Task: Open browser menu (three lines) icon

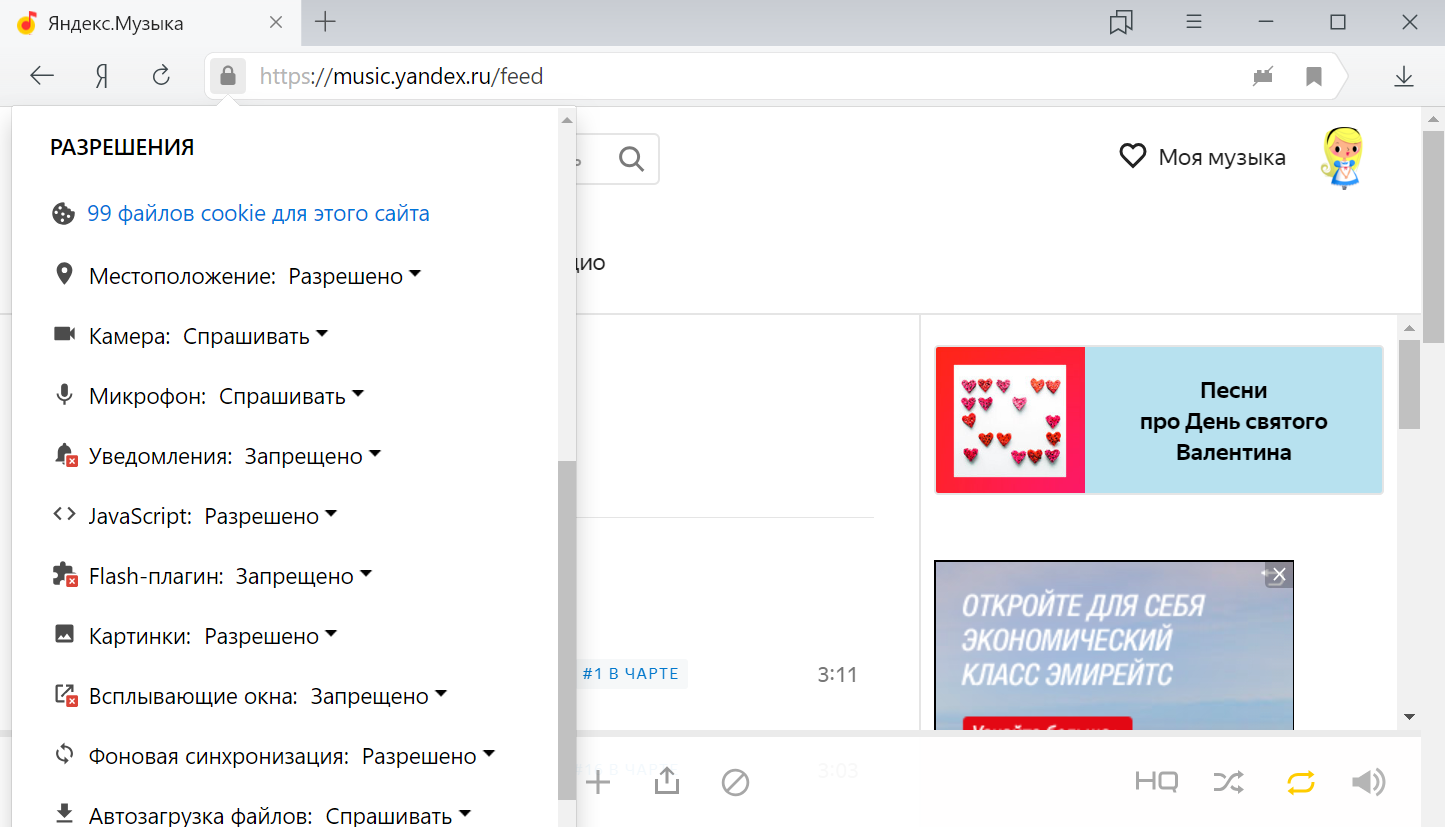Action: click(x=1193, y=22)
